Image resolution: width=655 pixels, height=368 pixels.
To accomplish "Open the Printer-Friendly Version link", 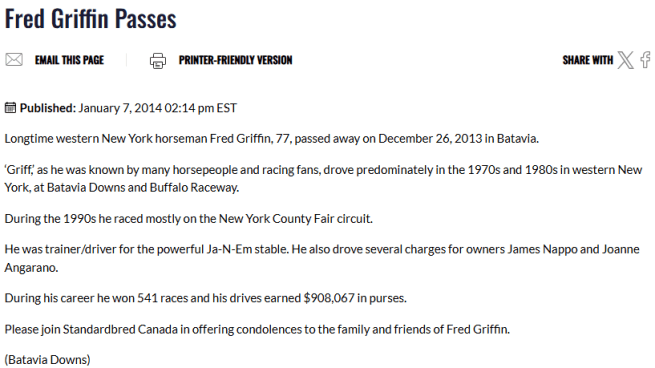I will pyautogui.click(x=236, y=60).
